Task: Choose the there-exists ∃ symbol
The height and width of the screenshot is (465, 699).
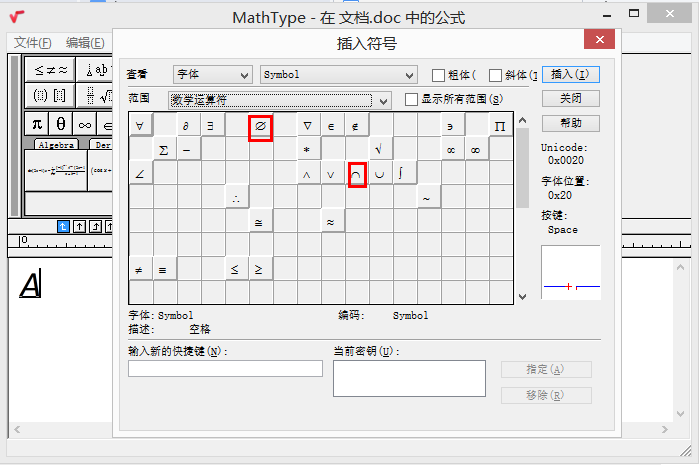Action: coord(212,125)
